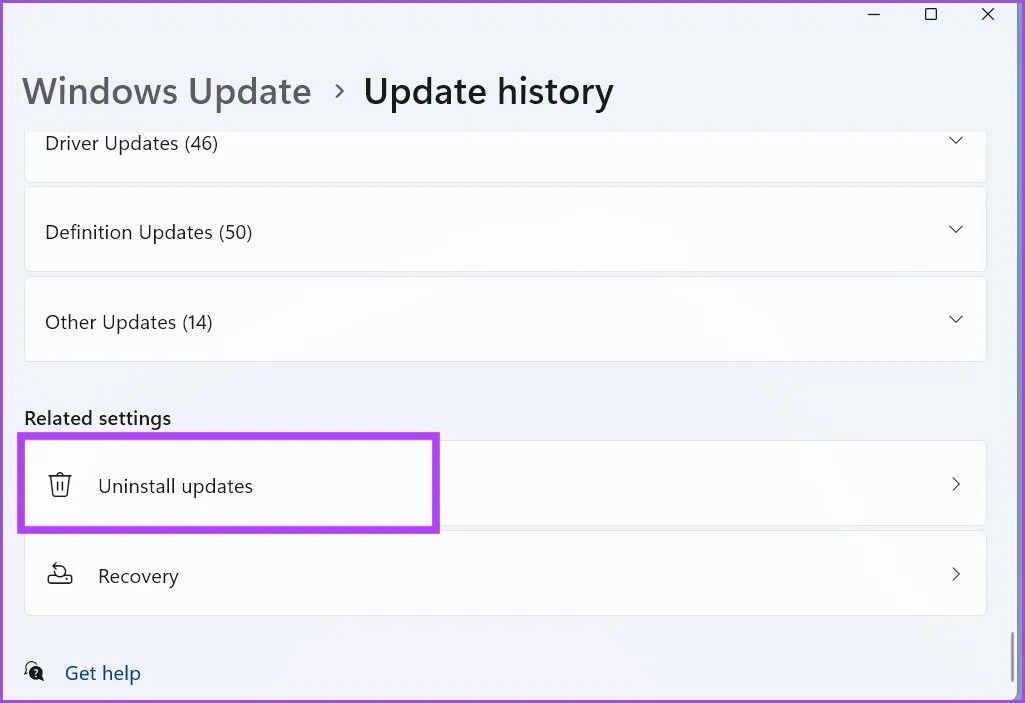Click the Get help headset icon
1025x703 pixels.
point(35,672)
